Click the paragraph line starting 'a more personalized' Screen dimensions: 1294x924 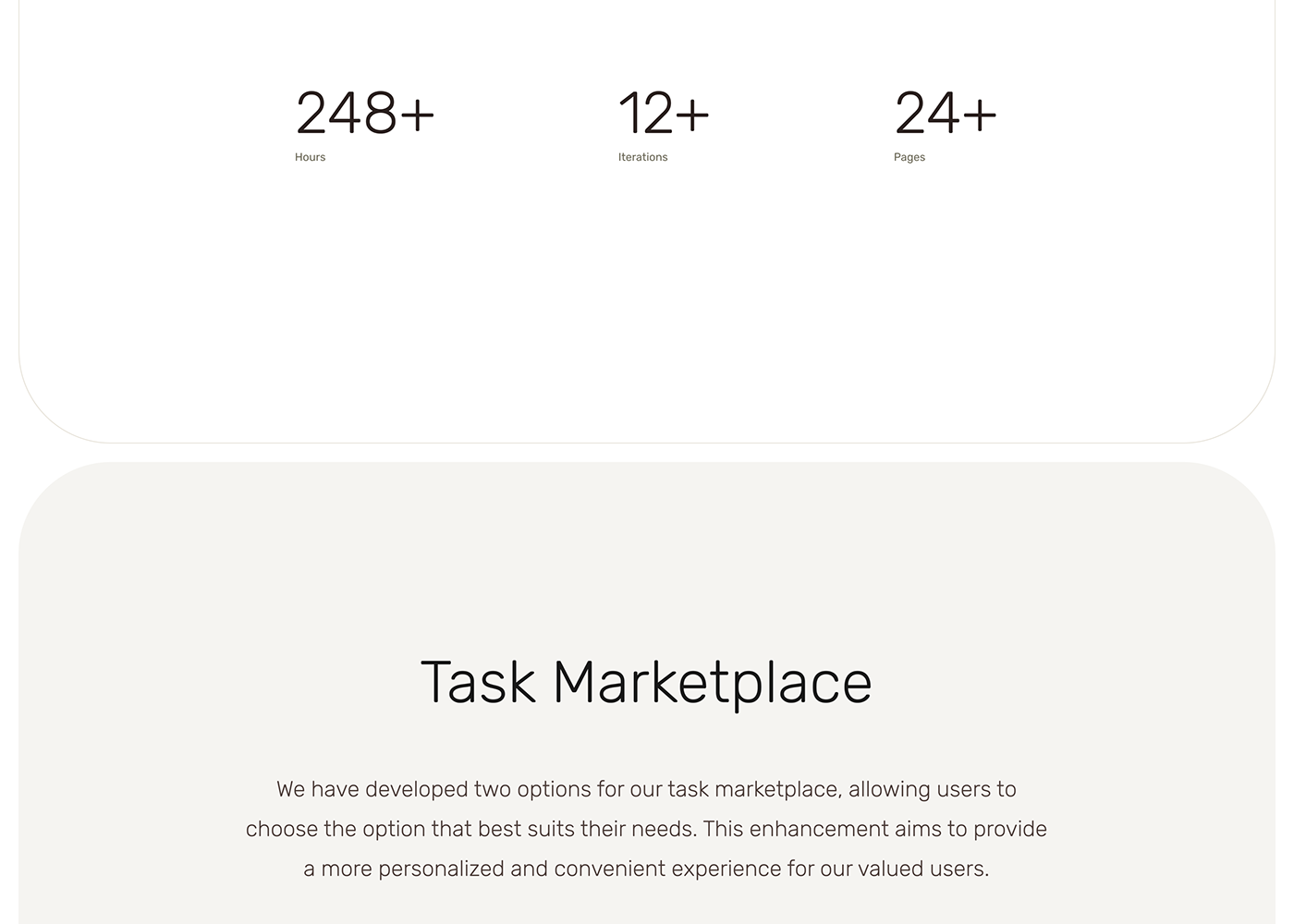click(646, 869)
